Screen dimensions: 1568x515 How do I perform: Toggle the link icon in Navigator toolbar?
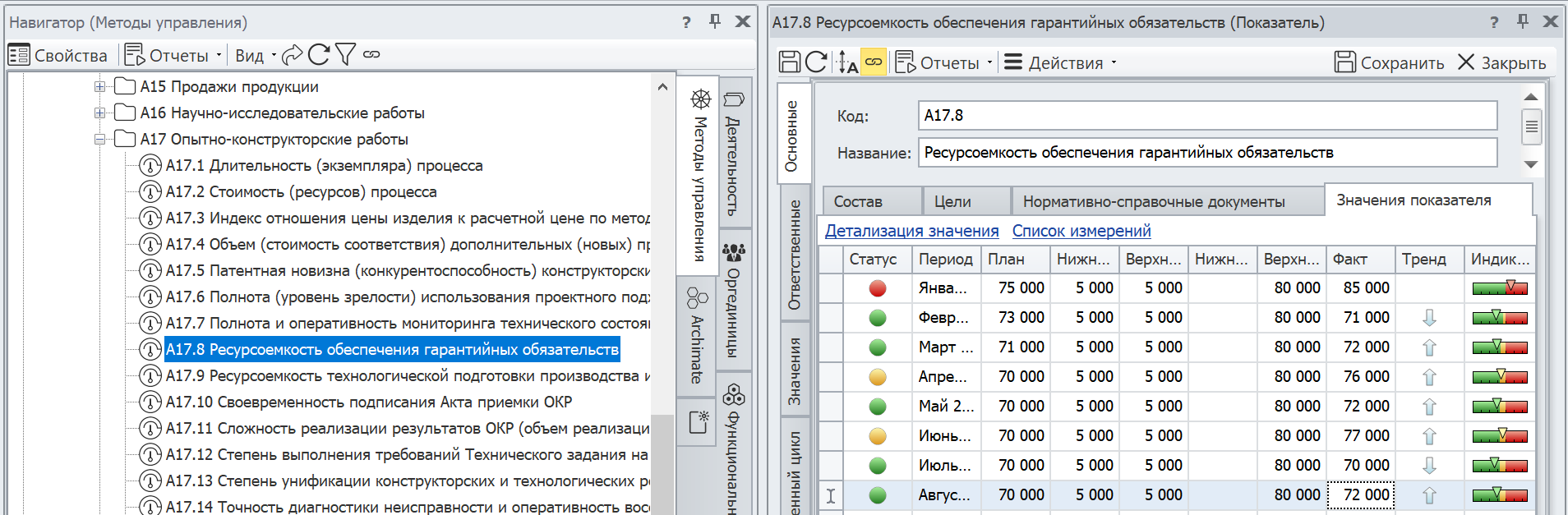click(x=371, y=55)
